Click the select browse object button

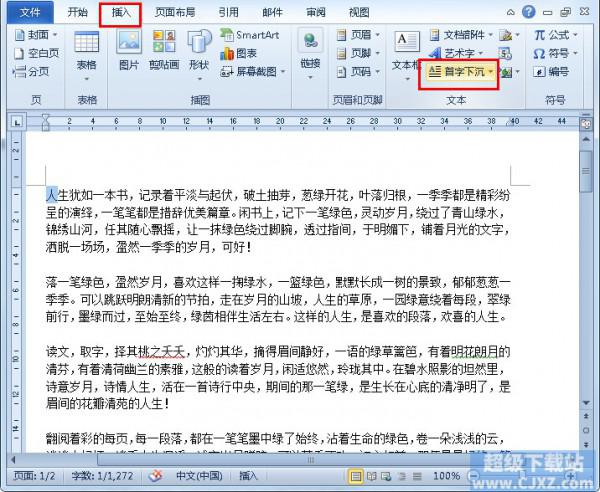(586, 430)
